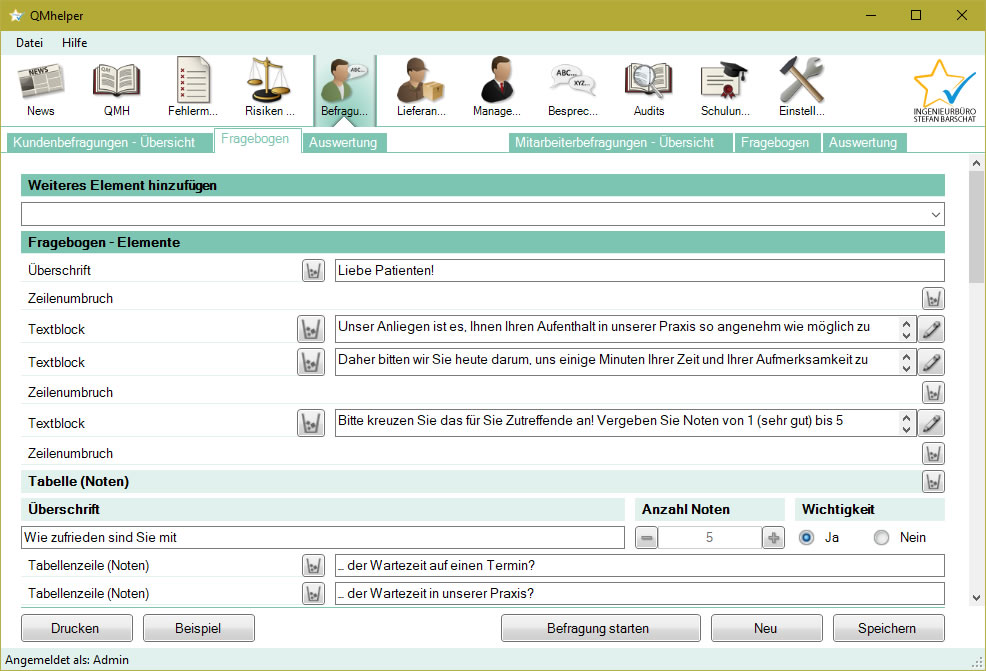Open the Datei menu
Viewport: 986px width, 671px height.
click(30, 43)
